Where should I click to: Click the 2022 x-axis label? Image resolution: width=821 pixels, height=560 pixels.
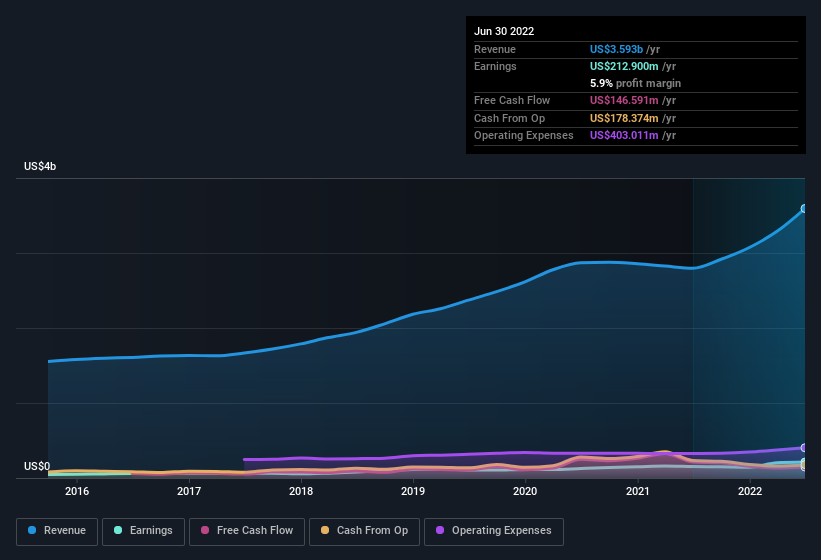(x=750, y=491)
